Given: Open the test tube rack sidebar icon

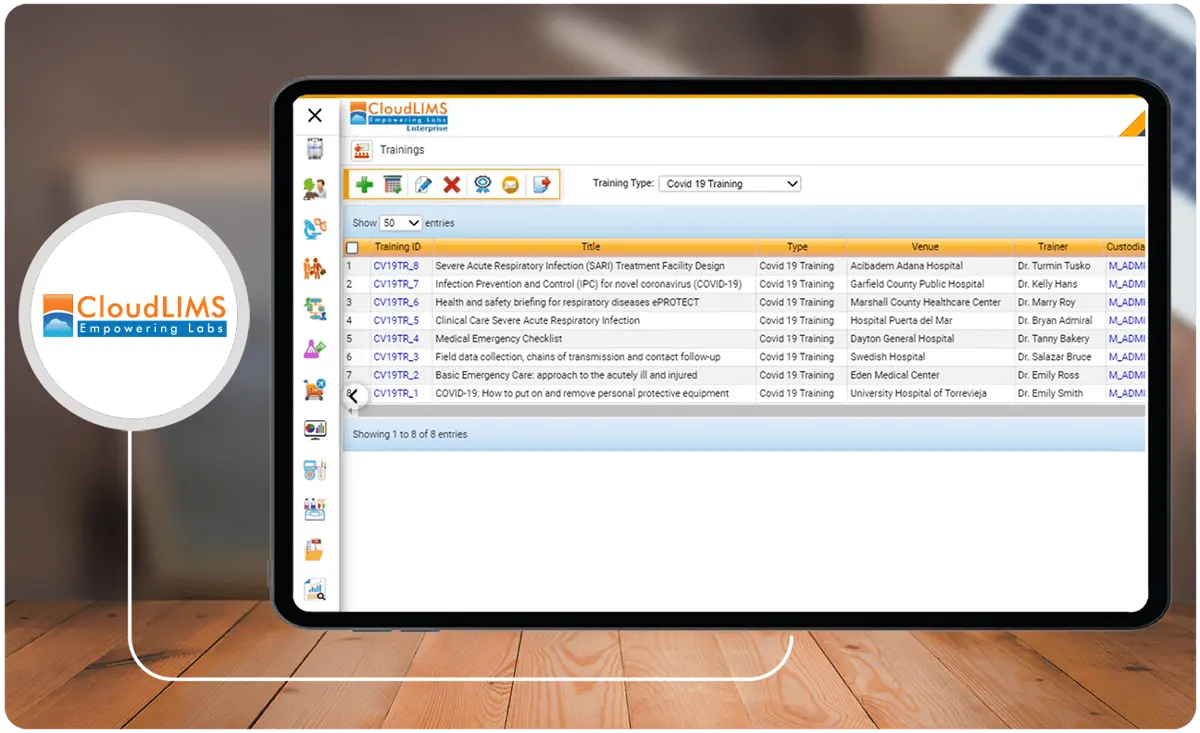Looking at the screenshot, I should coord(315,509).
